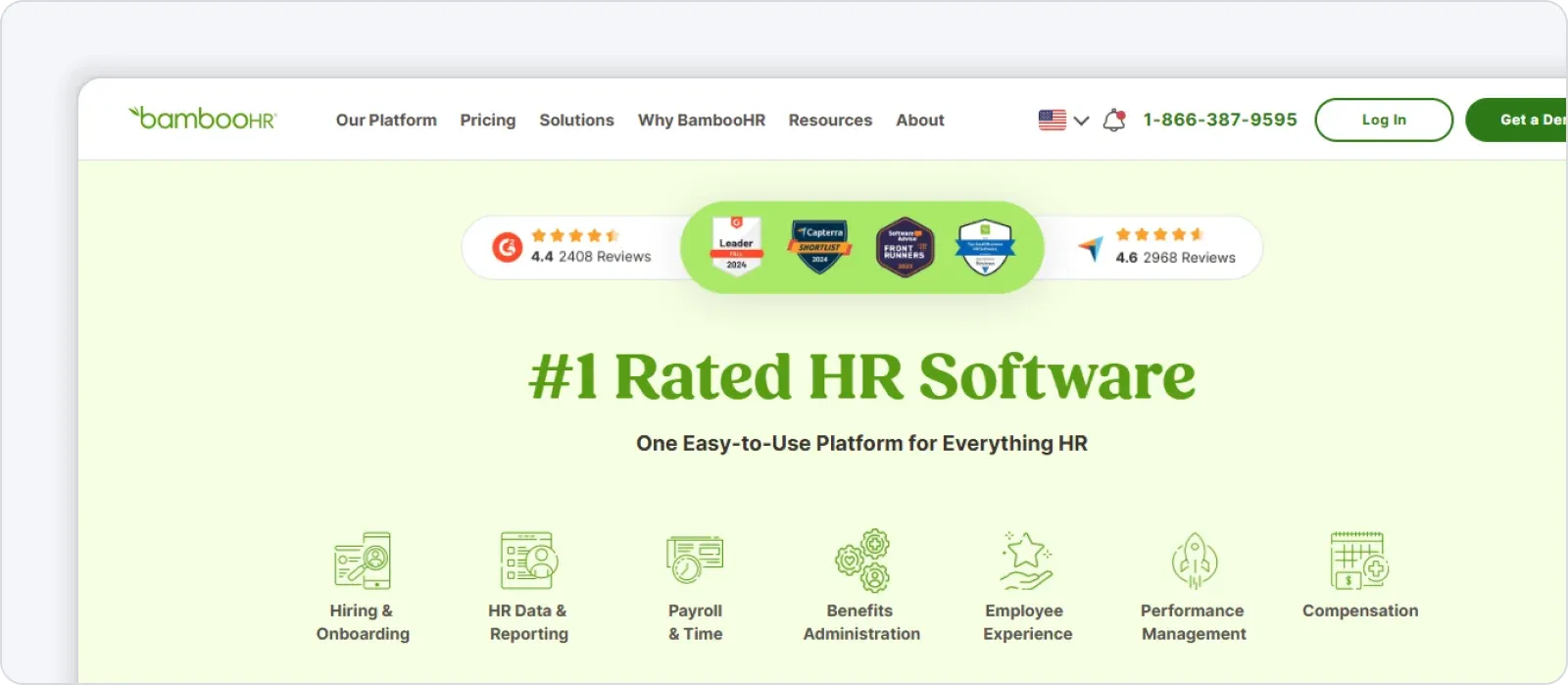Expand the US flag language dropdown

click(1063, 121)
